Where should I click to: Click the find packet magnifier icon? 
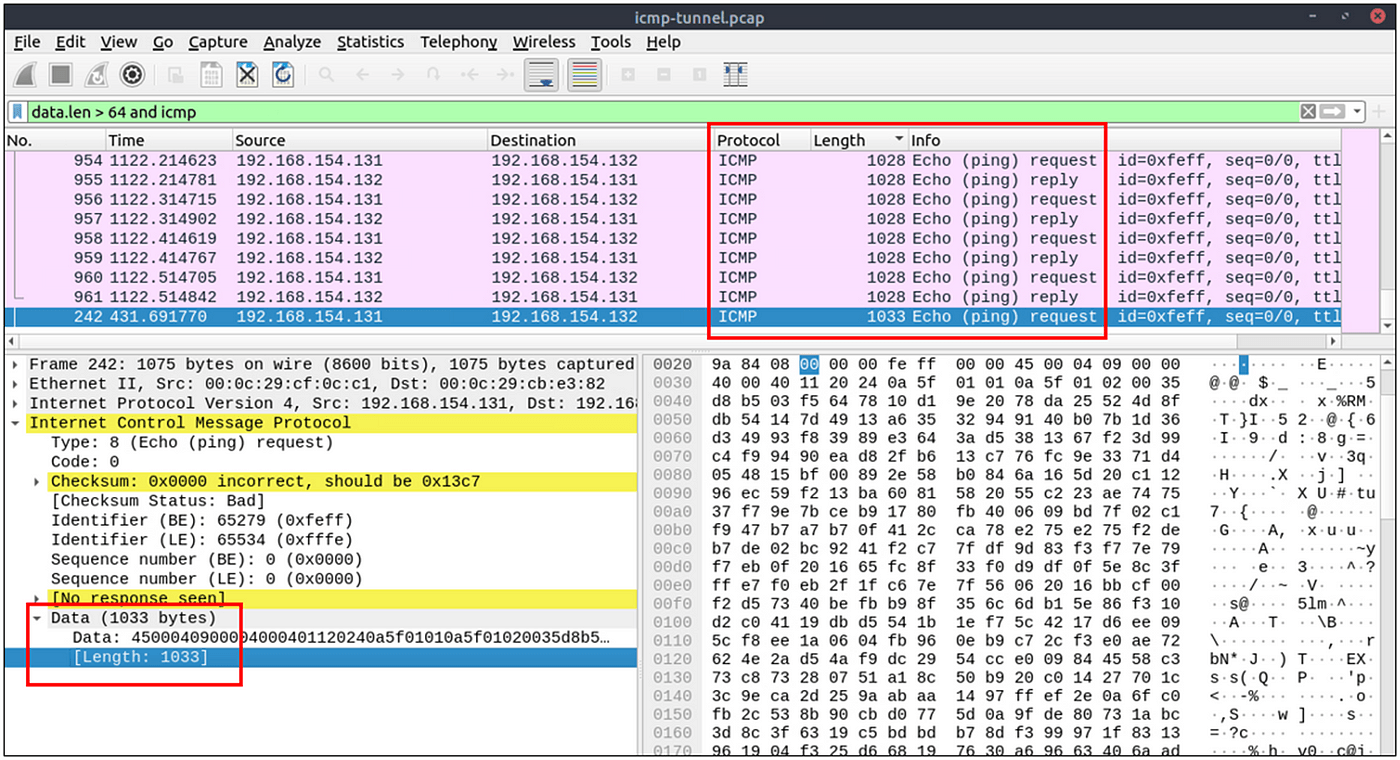(x=326, y=75)
